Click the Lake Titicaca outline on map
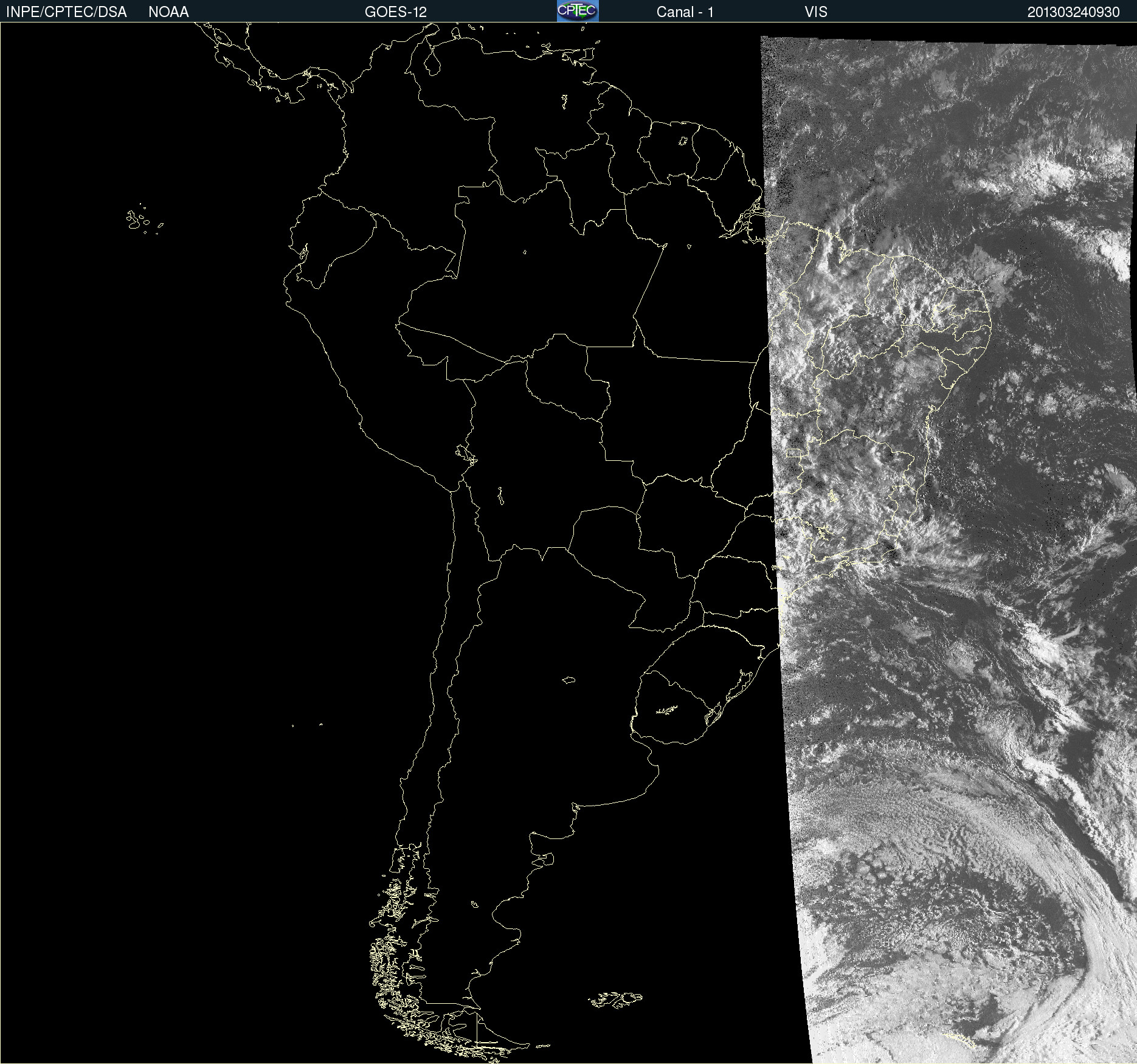Screen dimensions: 1137x1064 pyautogui.click(x=466, y=454)
